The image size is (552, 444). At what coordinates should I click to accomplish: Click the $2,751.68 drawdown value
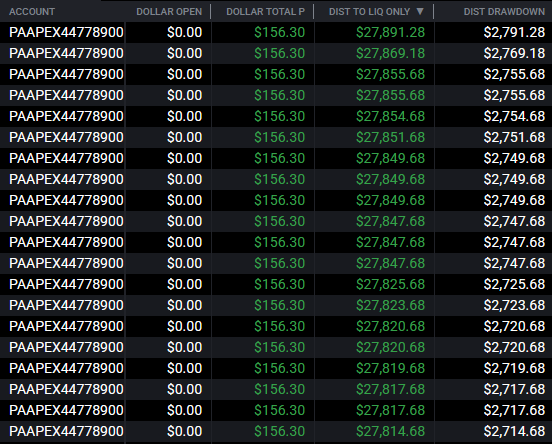[x=514, y=137]
